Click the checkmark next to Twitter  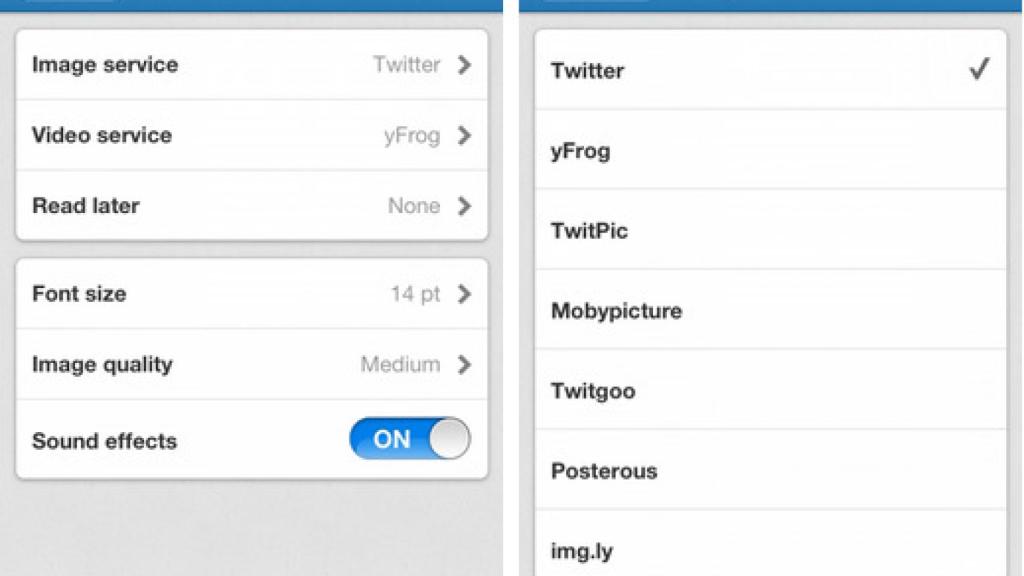point(979,70)
